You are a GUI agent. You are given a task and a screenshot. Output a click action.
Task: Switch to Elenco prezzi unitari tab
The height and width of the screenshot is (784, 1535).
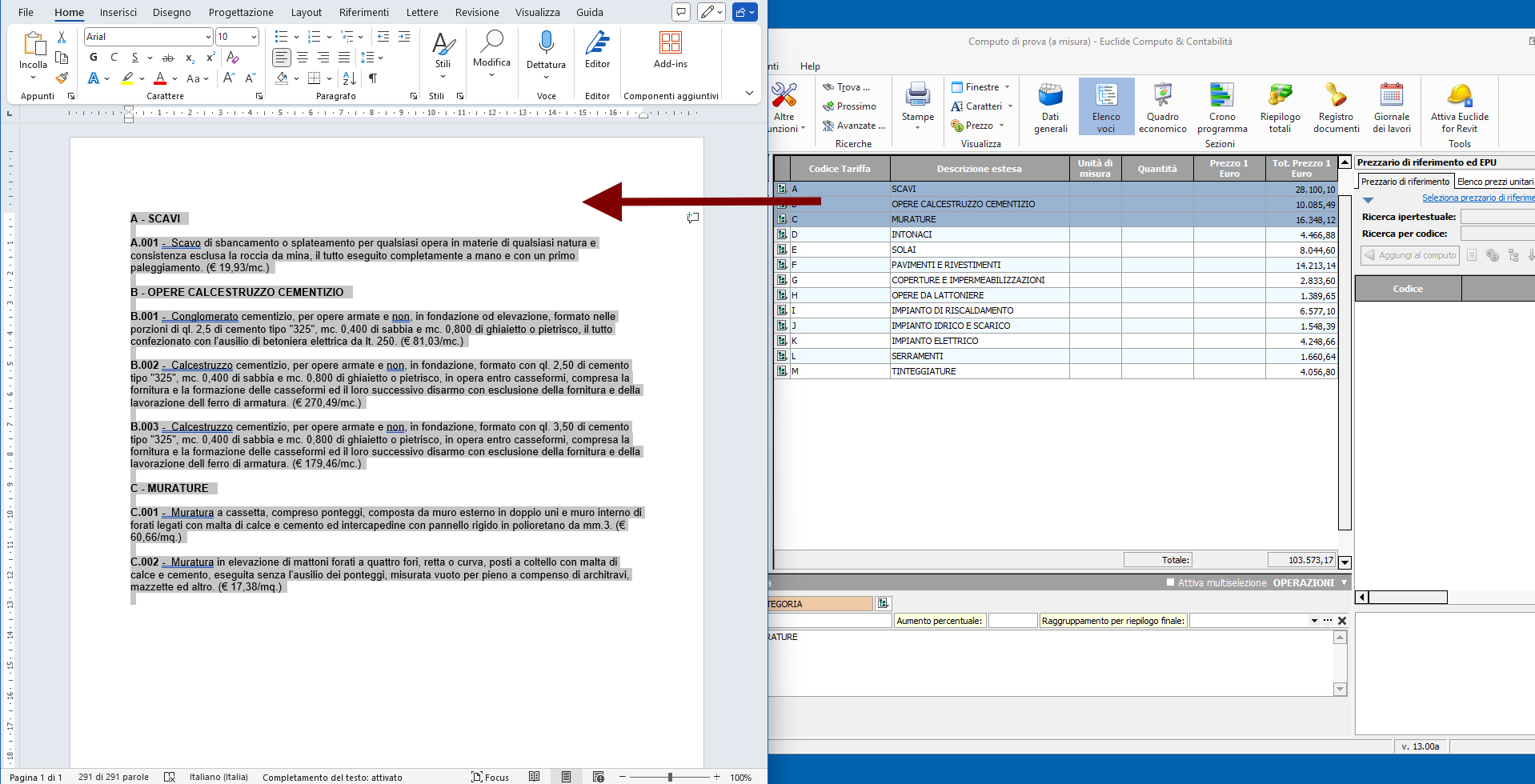point(1494,182)
